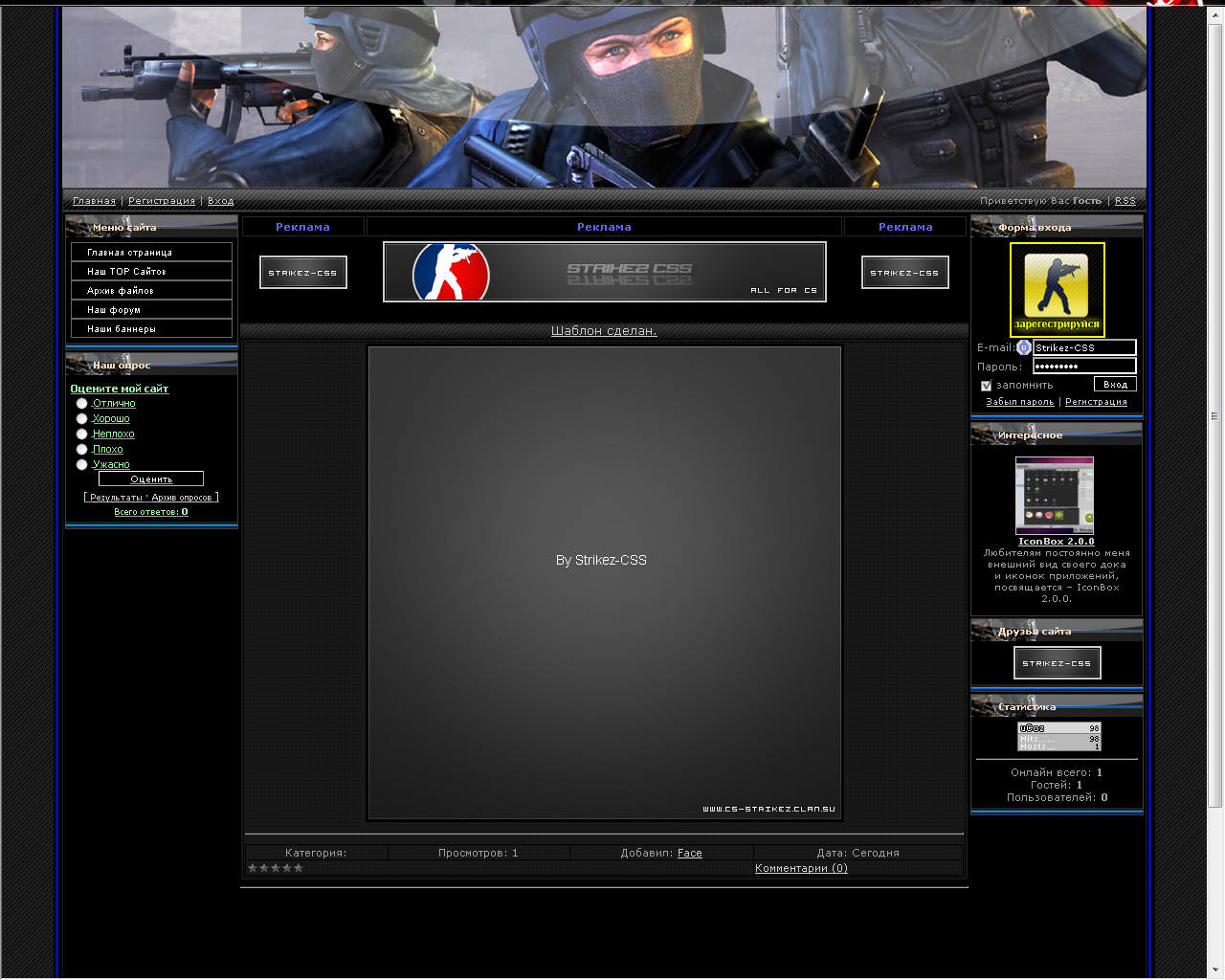Open the Забыл пароль link
Viewport: 1225px width, 980px height.
click(1020, 402)
